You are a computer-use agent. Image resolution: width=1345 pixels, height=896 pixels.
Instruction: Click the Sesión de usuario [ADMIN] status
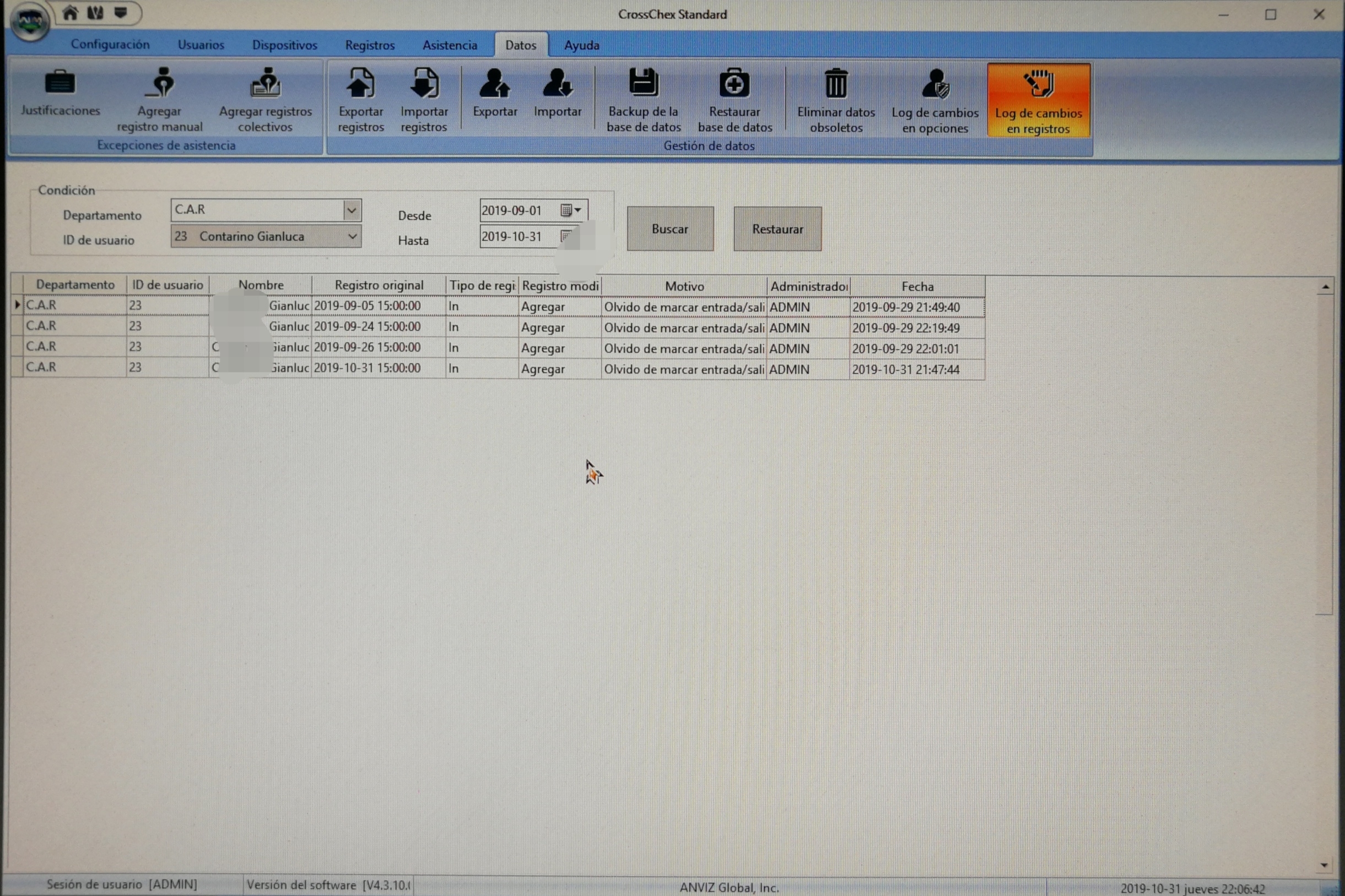pos(122,884)
